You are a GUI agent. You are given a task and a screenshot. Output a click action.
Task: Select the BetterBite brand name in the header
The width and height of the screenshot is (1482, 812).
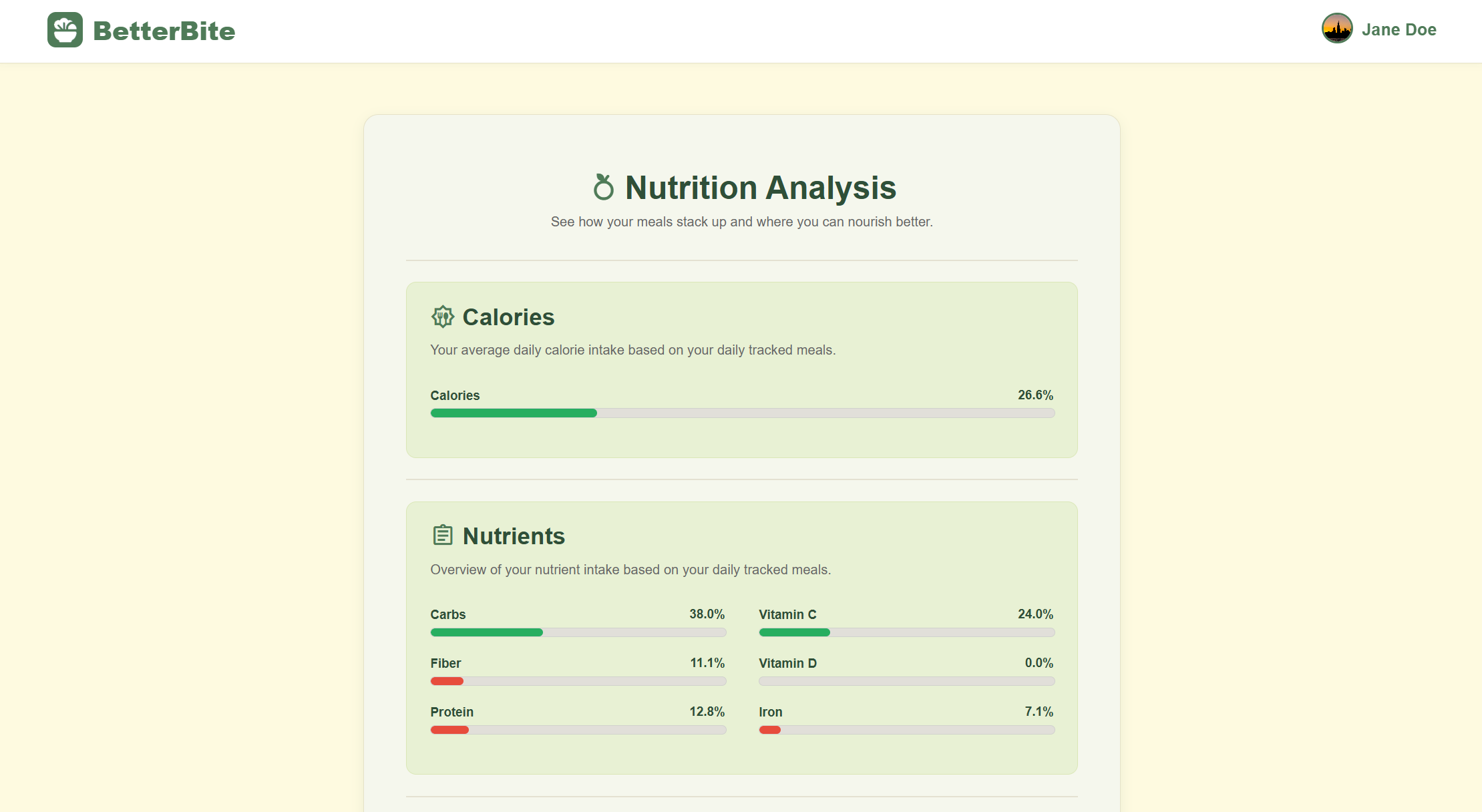click(164, 29)
